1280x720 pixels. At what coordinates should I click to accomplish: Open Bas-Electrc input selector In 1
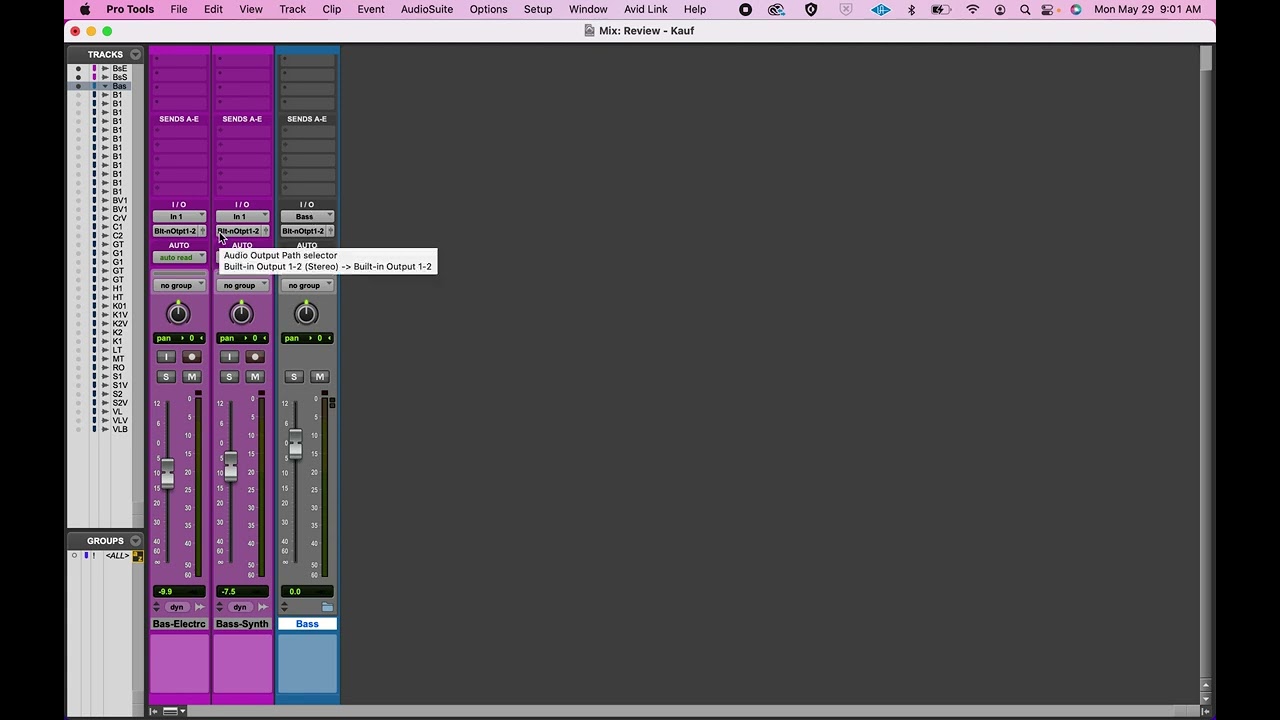pos(179,217)
